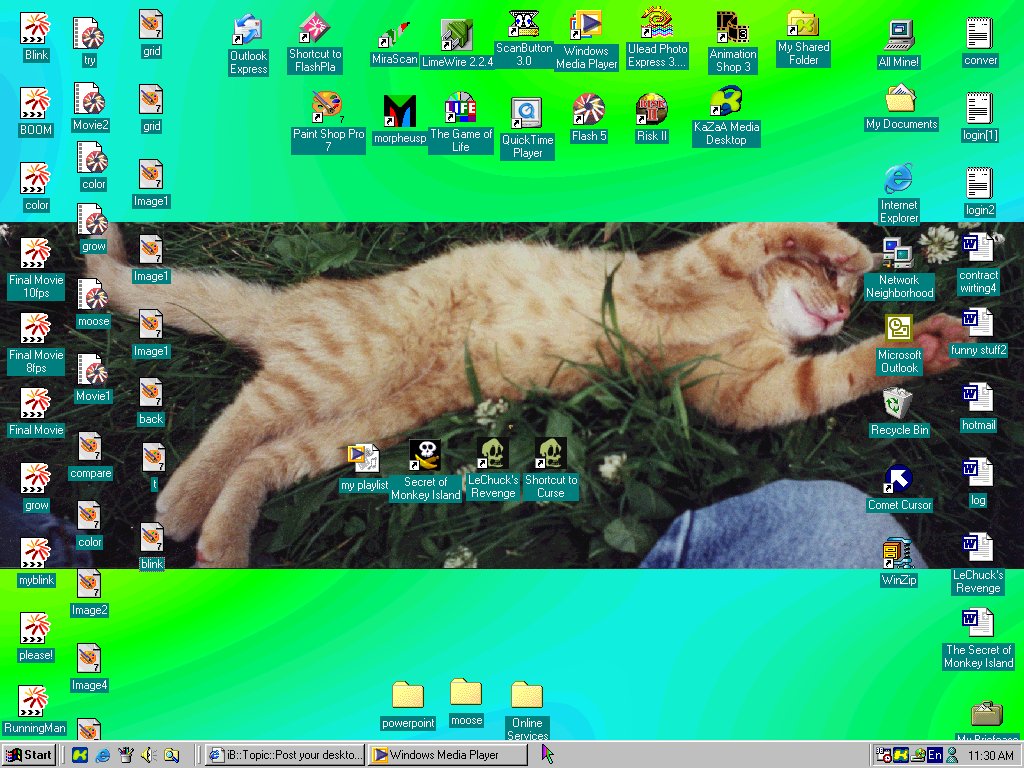The image size is (1024, 768).
Task: Click the Start button
Action: 28,755
